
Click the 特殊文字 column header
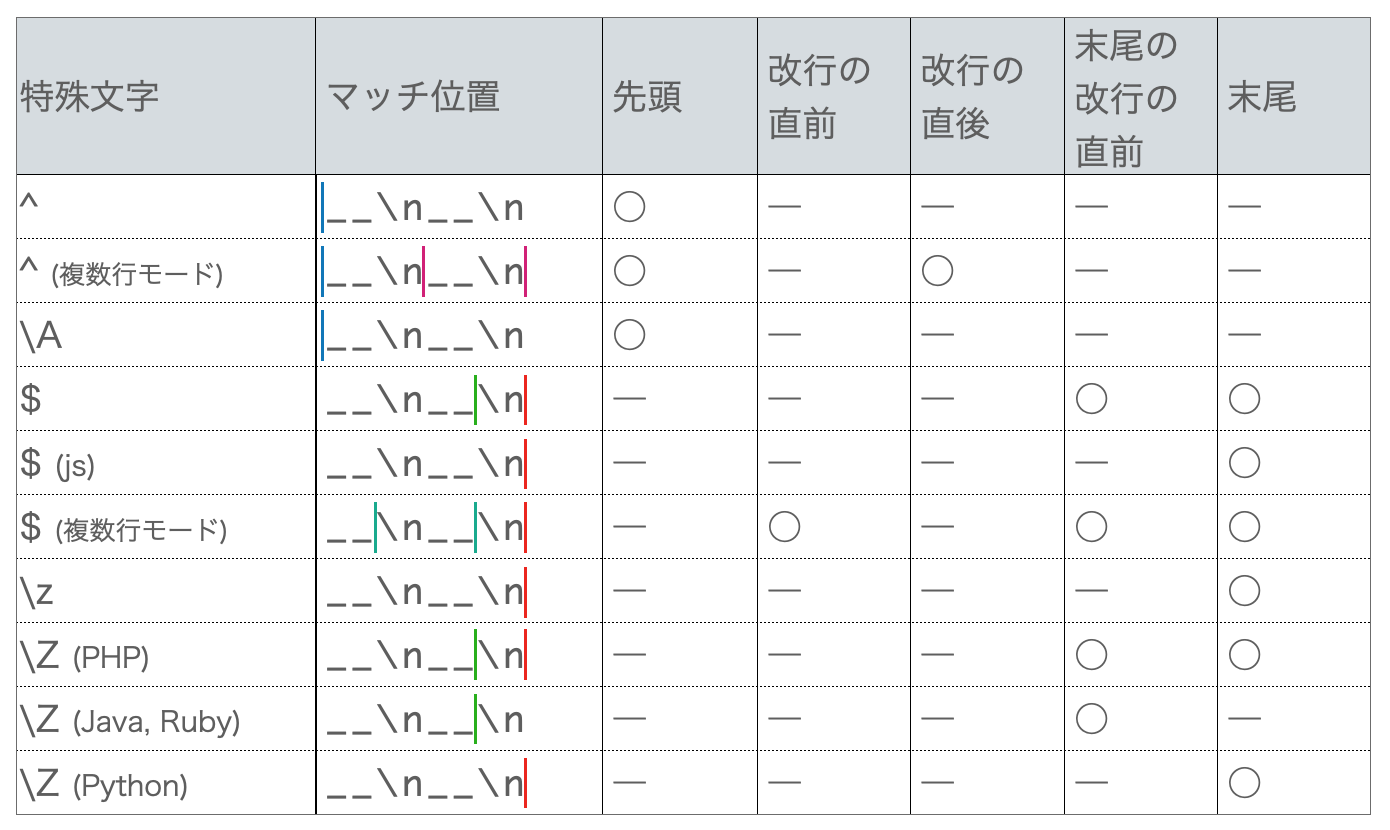pos(90,97)
